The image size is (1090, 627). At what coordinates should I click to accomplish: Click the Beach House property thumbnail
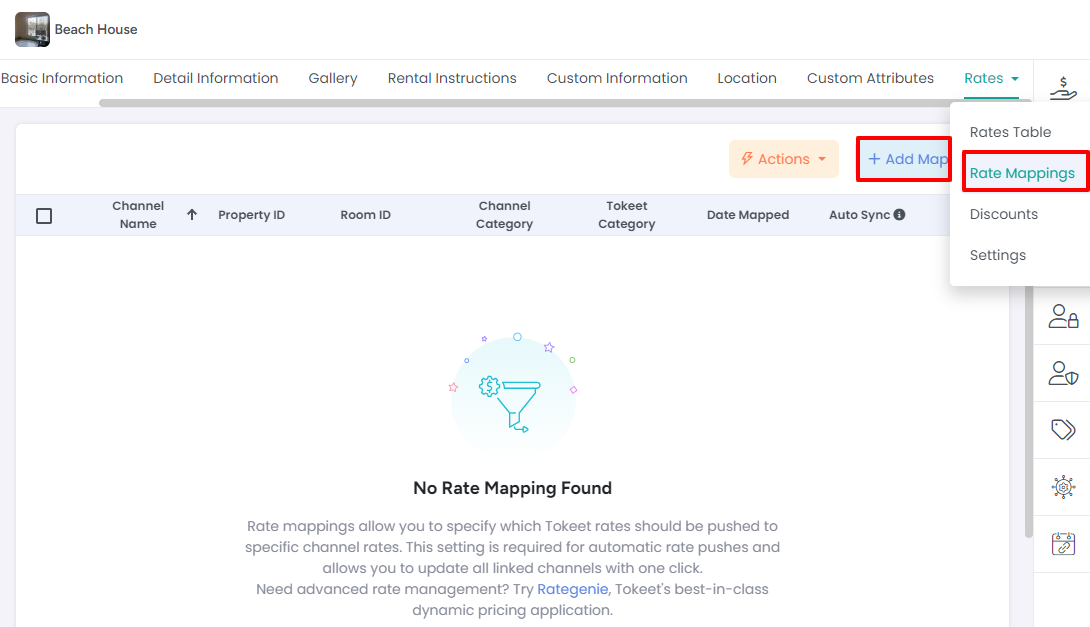32,30
